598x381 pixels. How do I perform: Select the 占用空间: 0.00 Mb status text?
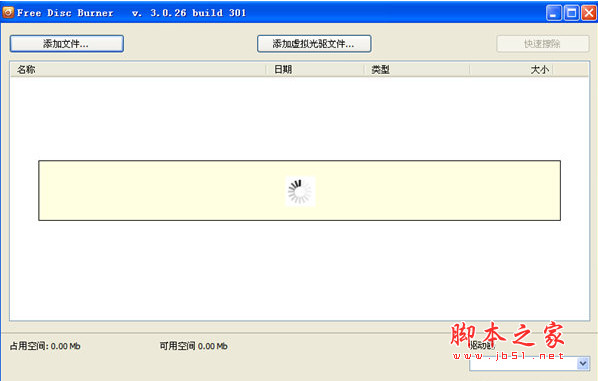[45, 346]
